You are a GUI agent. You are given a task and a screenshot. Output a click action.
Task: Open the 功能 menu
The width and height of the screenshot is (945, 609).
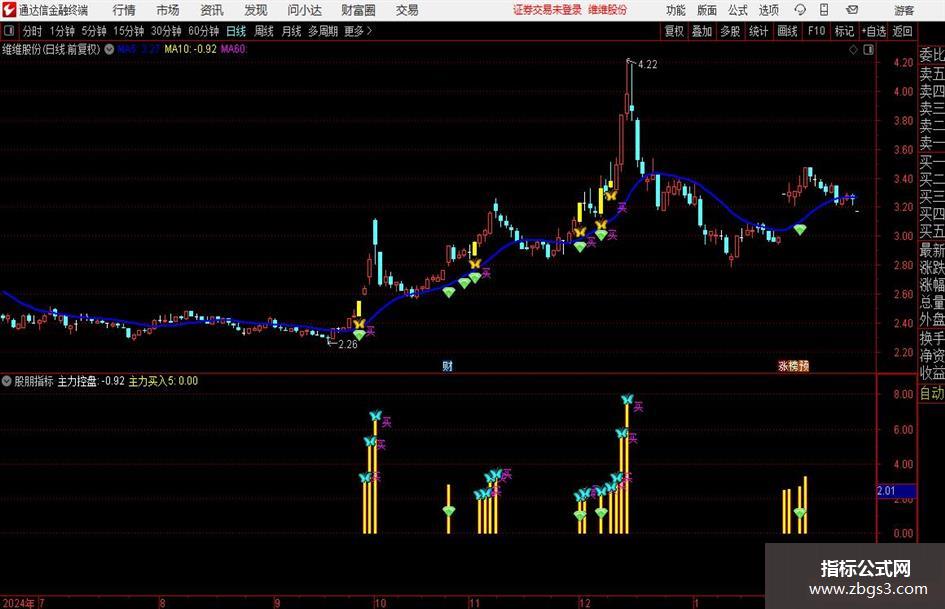[x=676, y=10]
